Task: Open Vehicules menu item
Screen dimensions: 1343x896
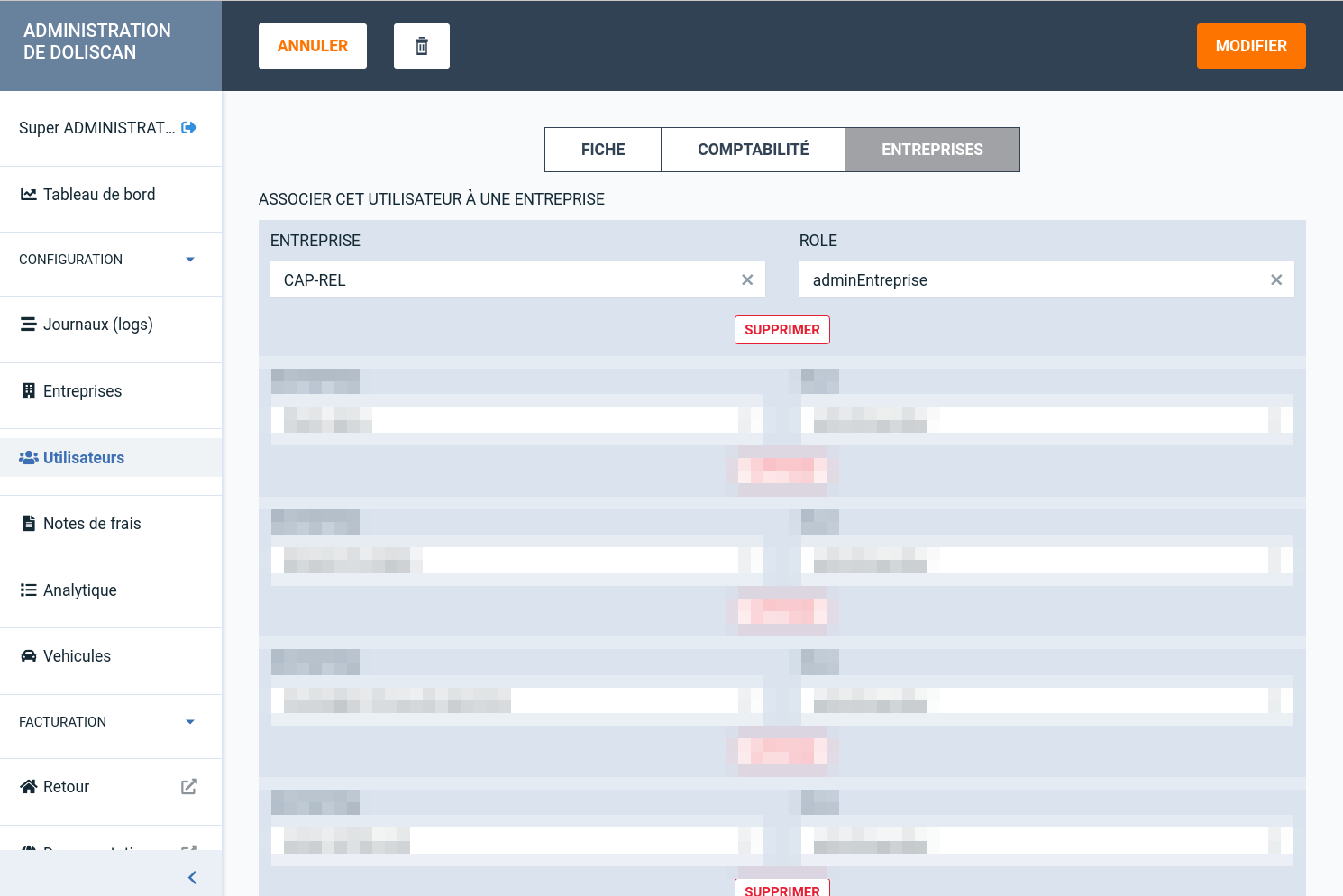Action: point(111,656)
